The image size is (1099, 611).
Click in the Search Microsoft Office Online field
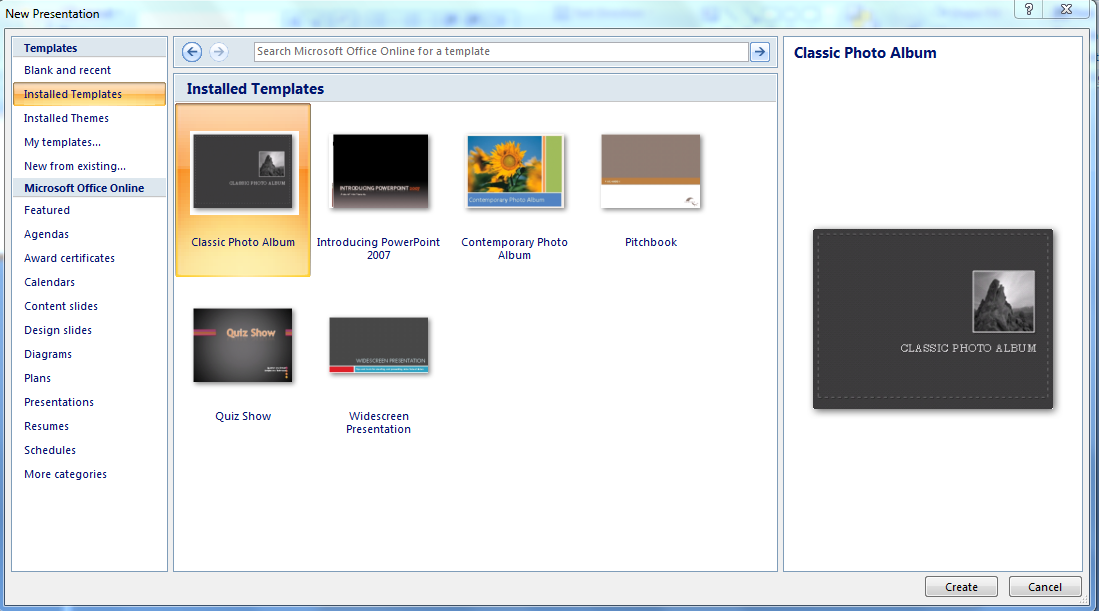pos(501,52)
